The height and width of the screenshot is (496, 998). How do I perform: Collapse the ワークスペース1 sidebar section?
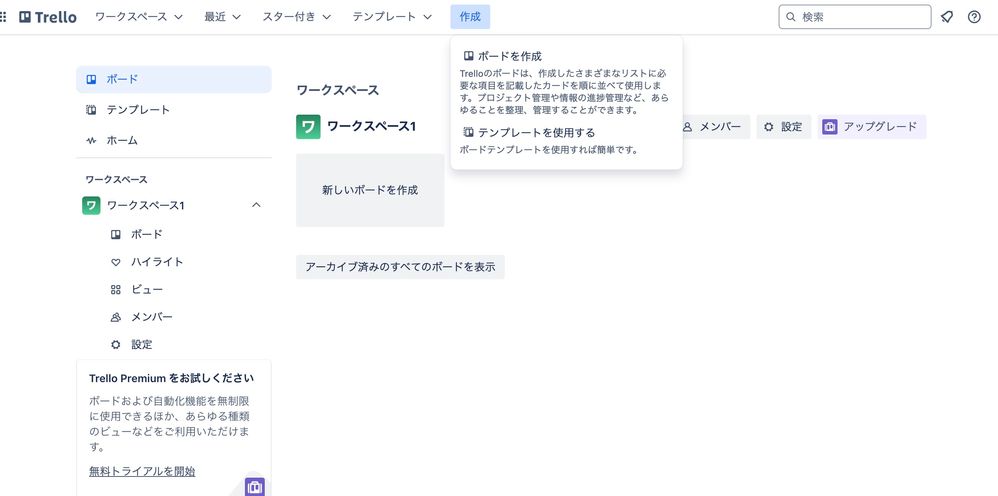[x=256, y=205]
